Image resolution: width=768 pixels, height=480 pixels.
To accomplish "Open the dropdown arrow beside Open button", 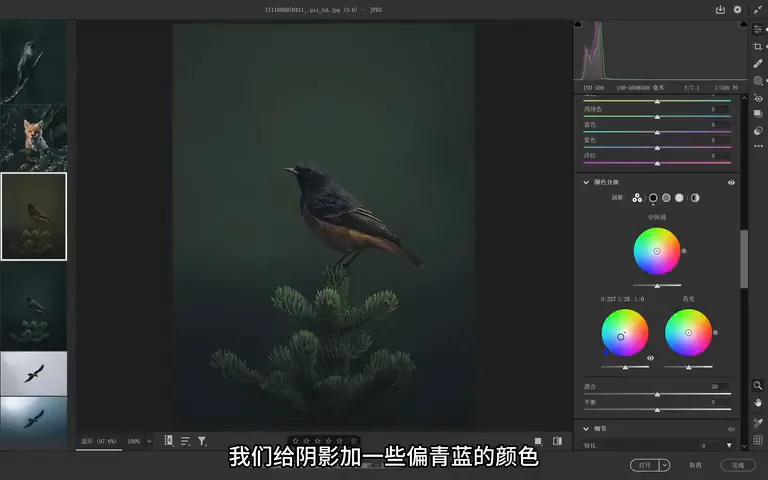I will 665,465.
